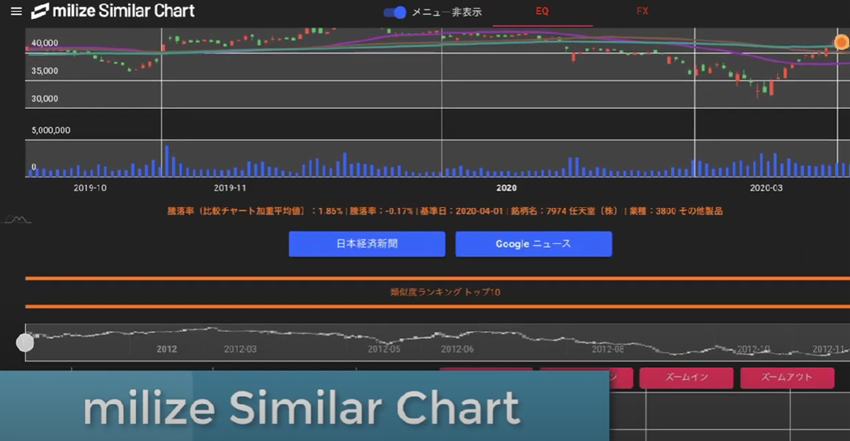Viewport: 850px width, 441px height.
Task: Grab the round range slider handle
Action: tap(25, 342)
